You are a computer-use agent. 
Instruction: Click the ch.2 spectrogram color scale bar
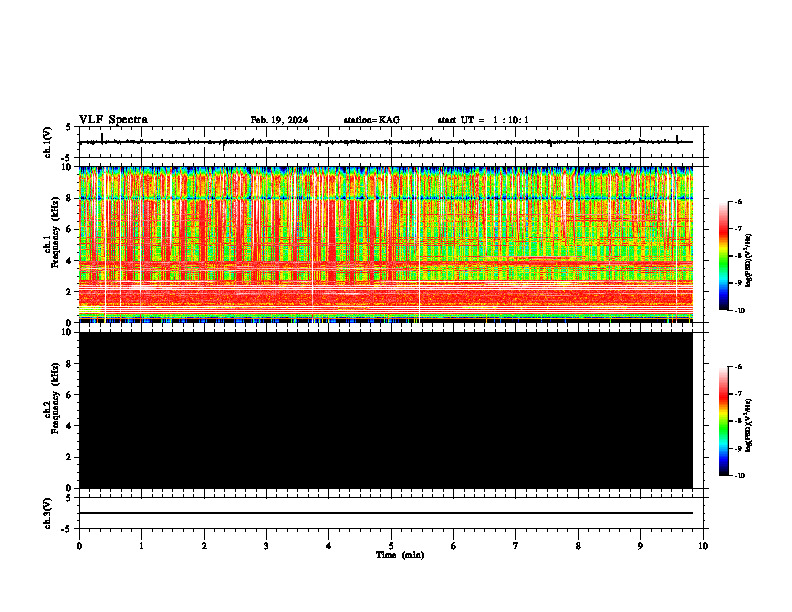coord(723,421)
